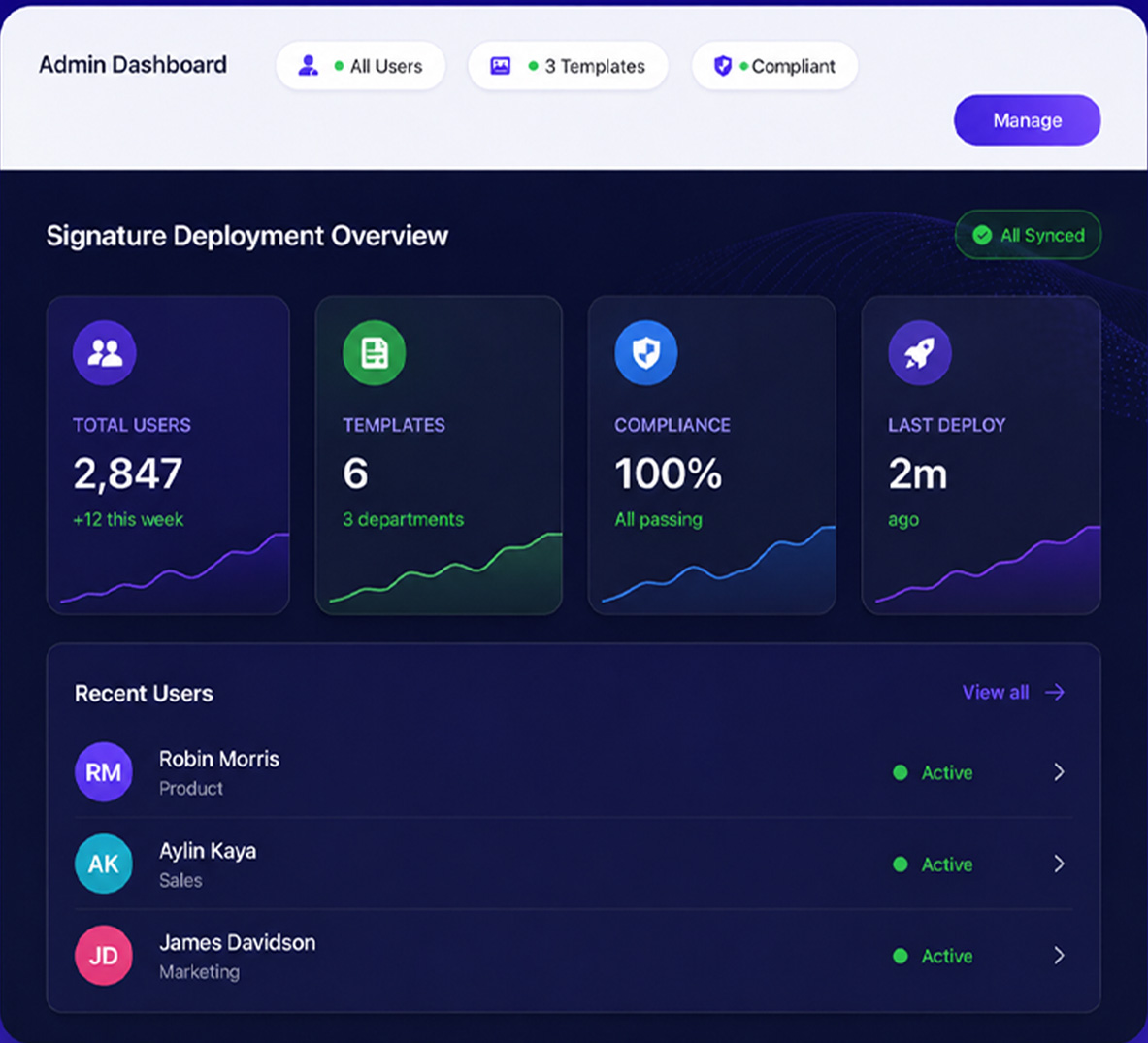Open the James Davidson user name

(237, 943)
